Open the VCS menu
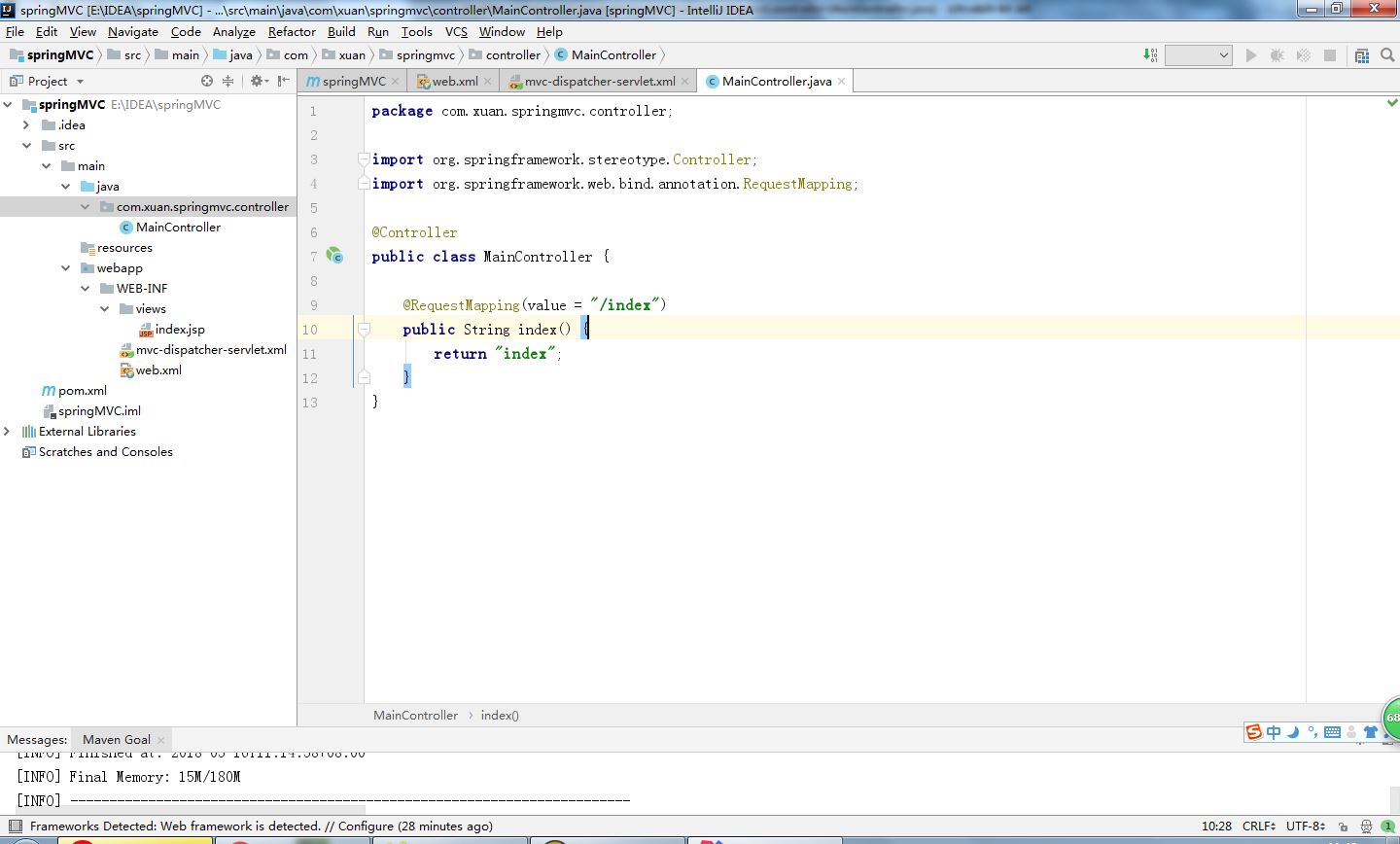The width and height of the screenshot is (1400, 844). tap(456, 31)
